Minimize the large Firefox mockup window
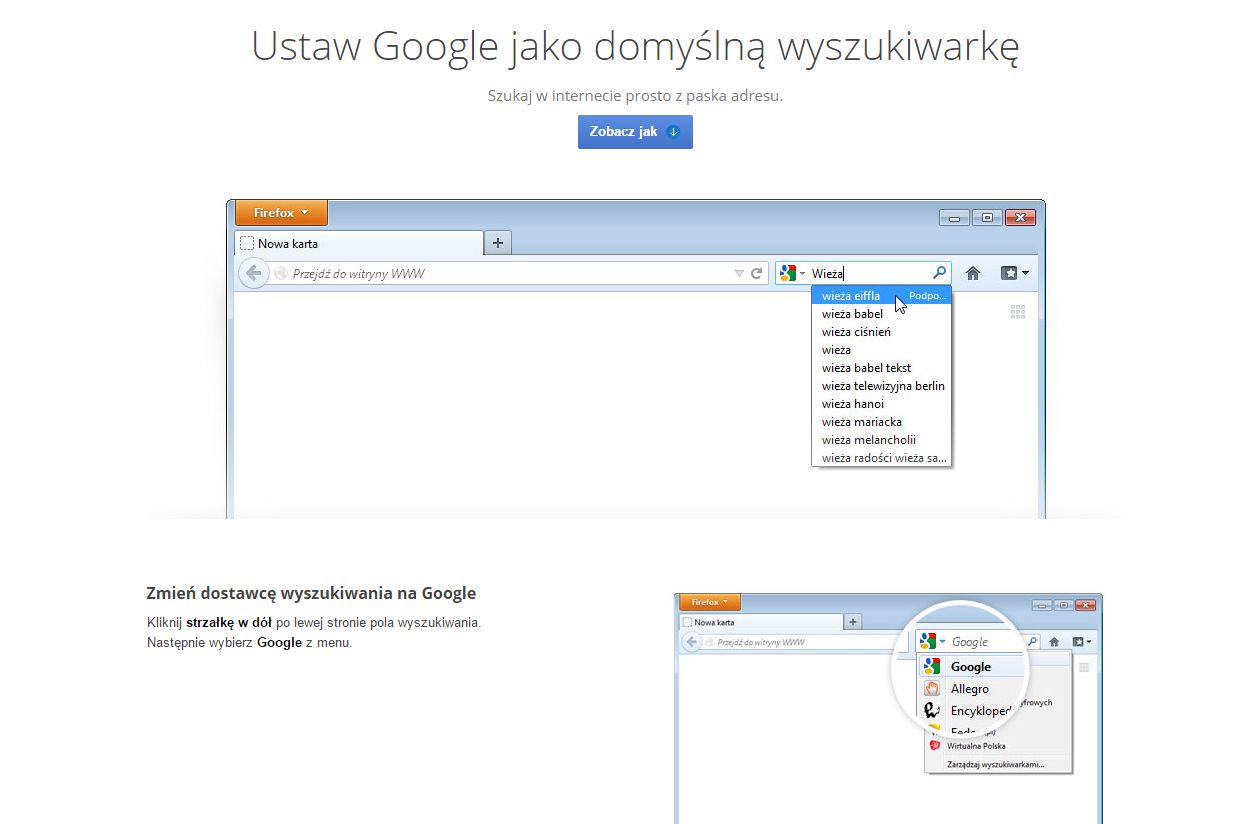The height and width of the screenshot is (824, 1236). (x=954, y=217)
